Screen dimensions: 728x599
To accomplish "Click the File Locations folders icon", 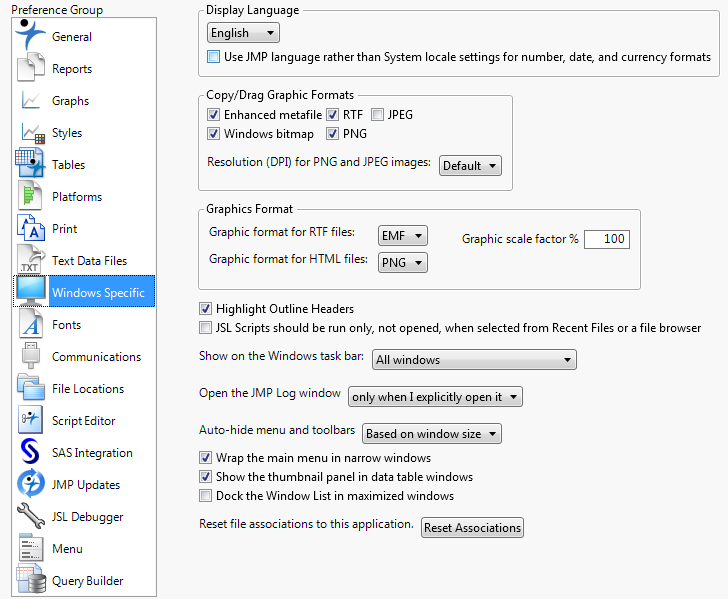I will click(x=31, y=387).
